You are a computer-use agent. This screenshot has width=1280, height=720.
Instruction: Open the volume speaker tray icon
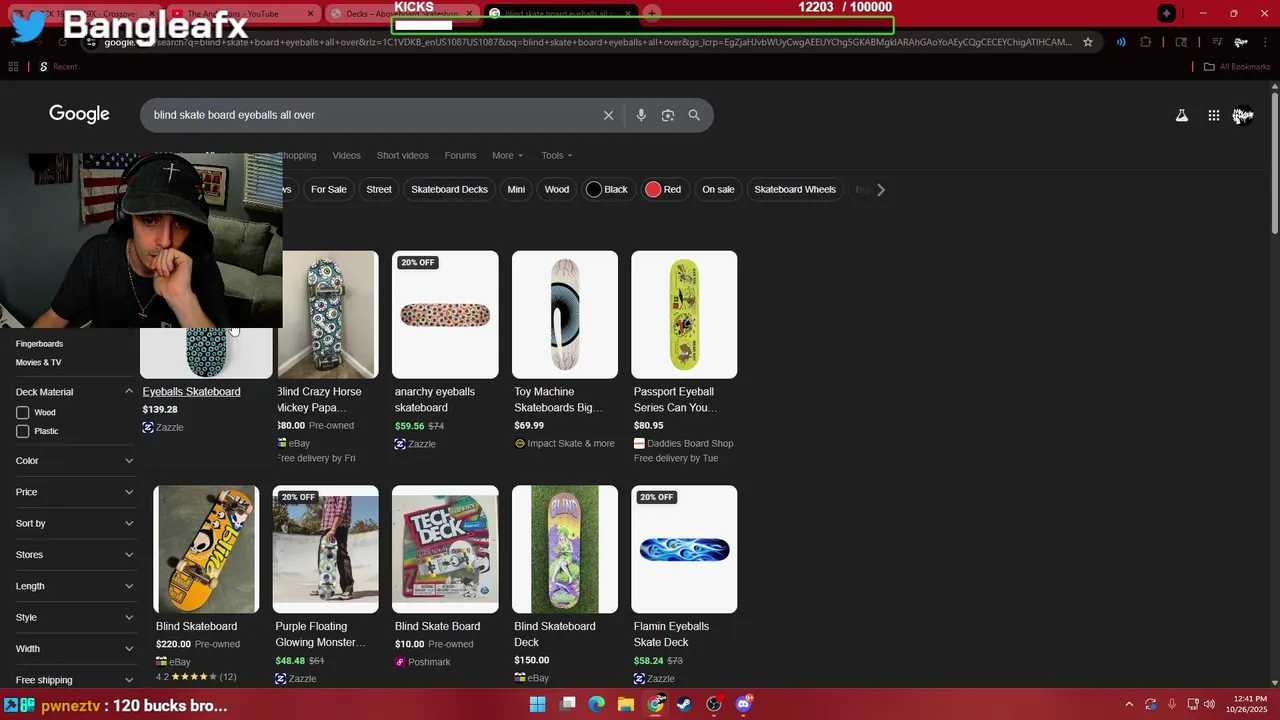point(1209,704)
